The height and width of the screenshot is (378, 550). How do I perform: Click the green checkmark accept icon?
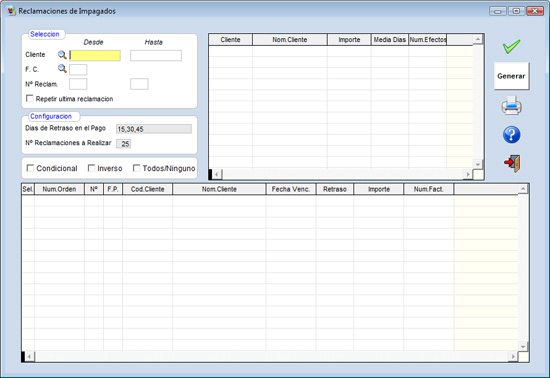[x=511, y=47]
